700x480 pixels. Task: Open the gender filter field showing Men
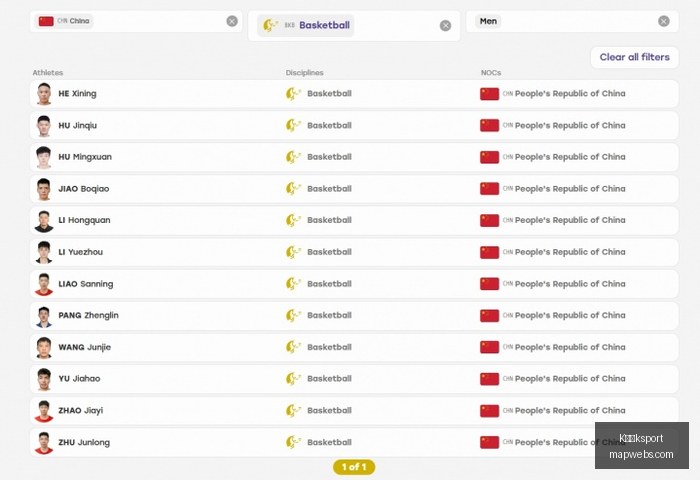572,21
